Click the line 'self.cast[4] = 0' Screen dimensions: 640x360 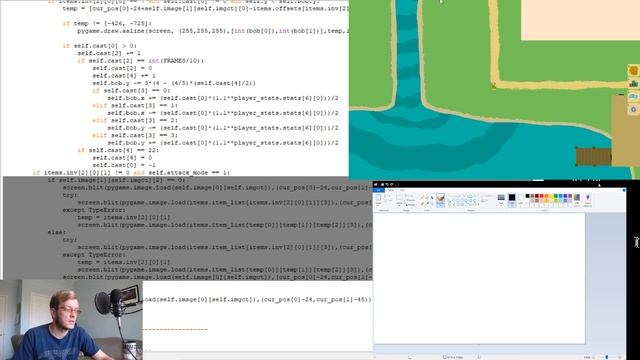tap(122, 158)
